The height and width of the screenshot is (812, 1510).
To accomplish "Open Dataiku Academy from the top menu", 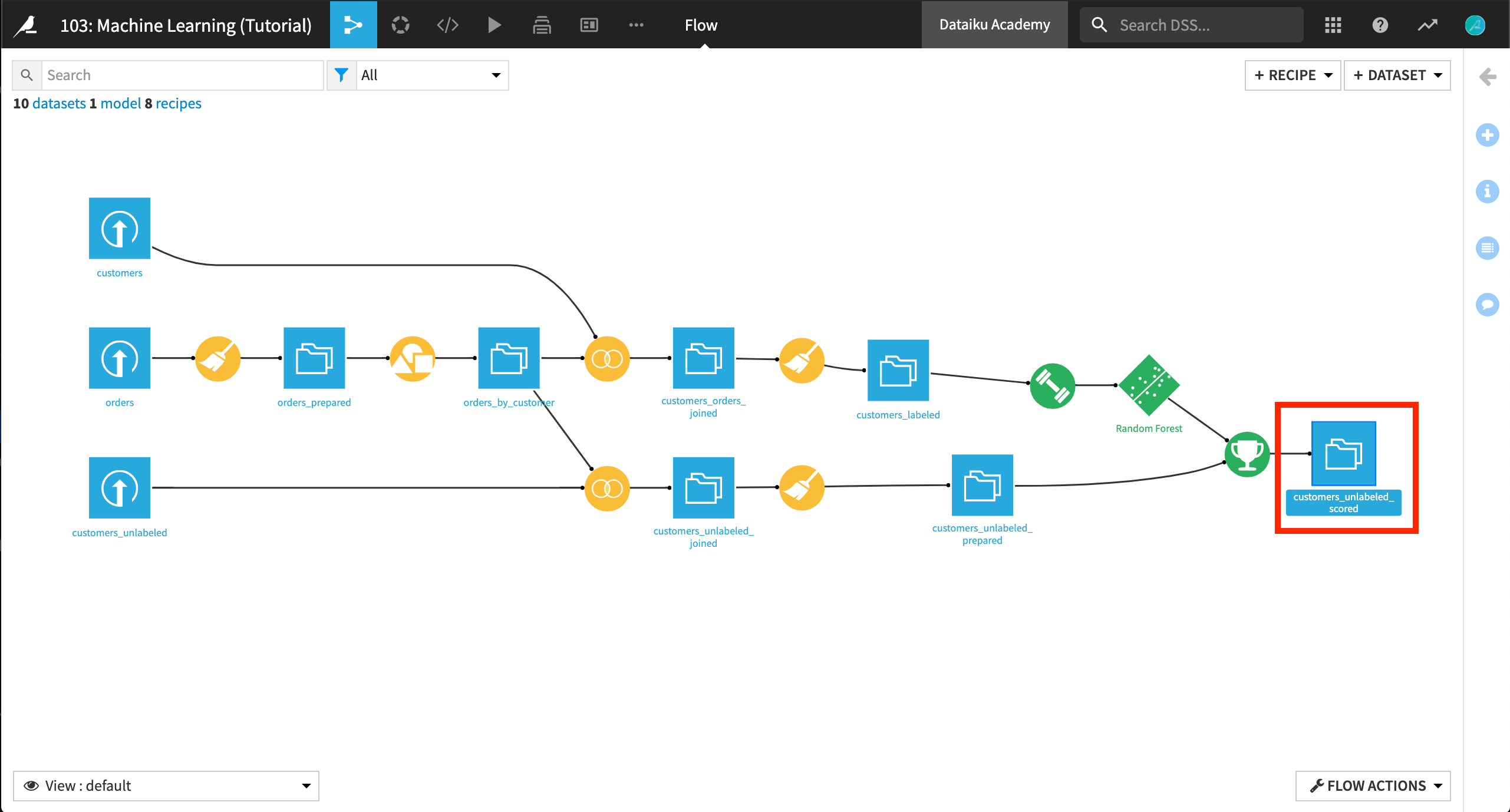I will point(994,24).
